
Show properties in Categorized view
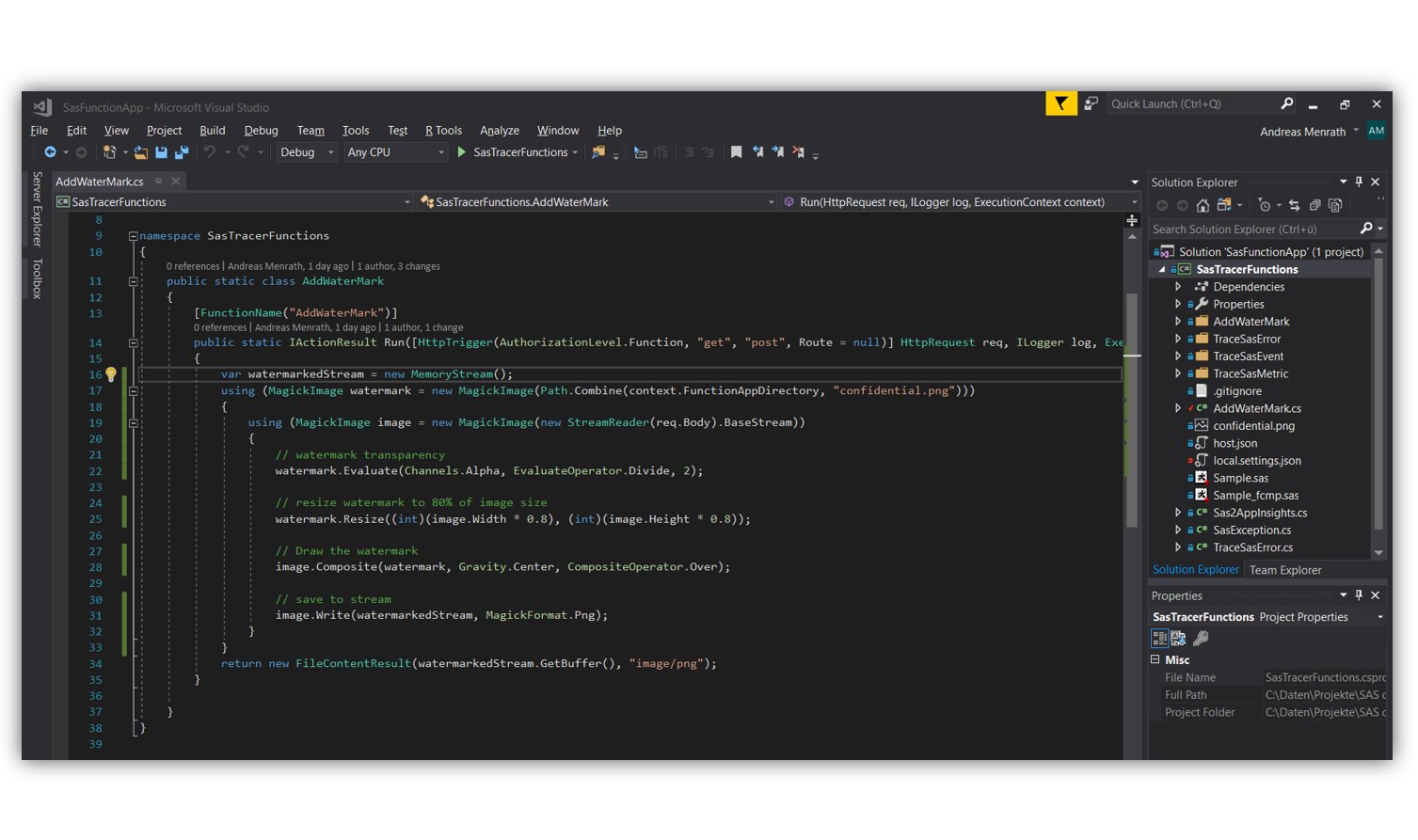click(x=1160, y=639)
